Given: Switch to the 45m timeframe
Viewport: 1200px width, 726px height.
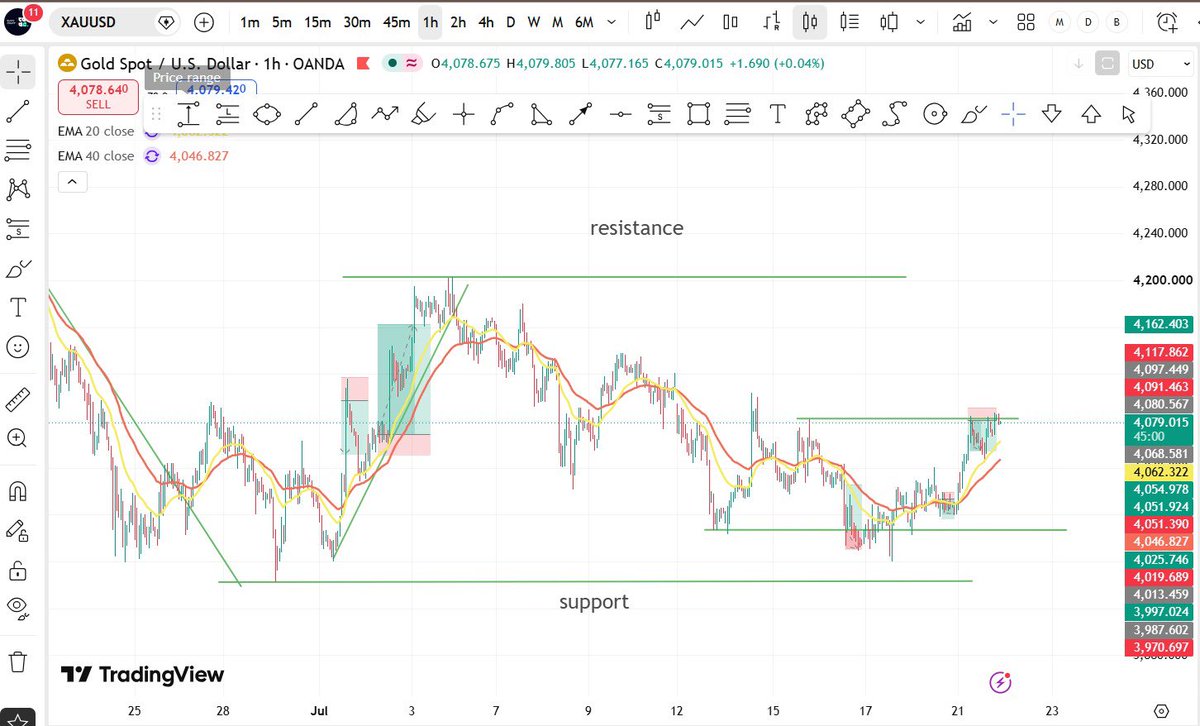Looking at the screenshot, I should pos(397,21).
